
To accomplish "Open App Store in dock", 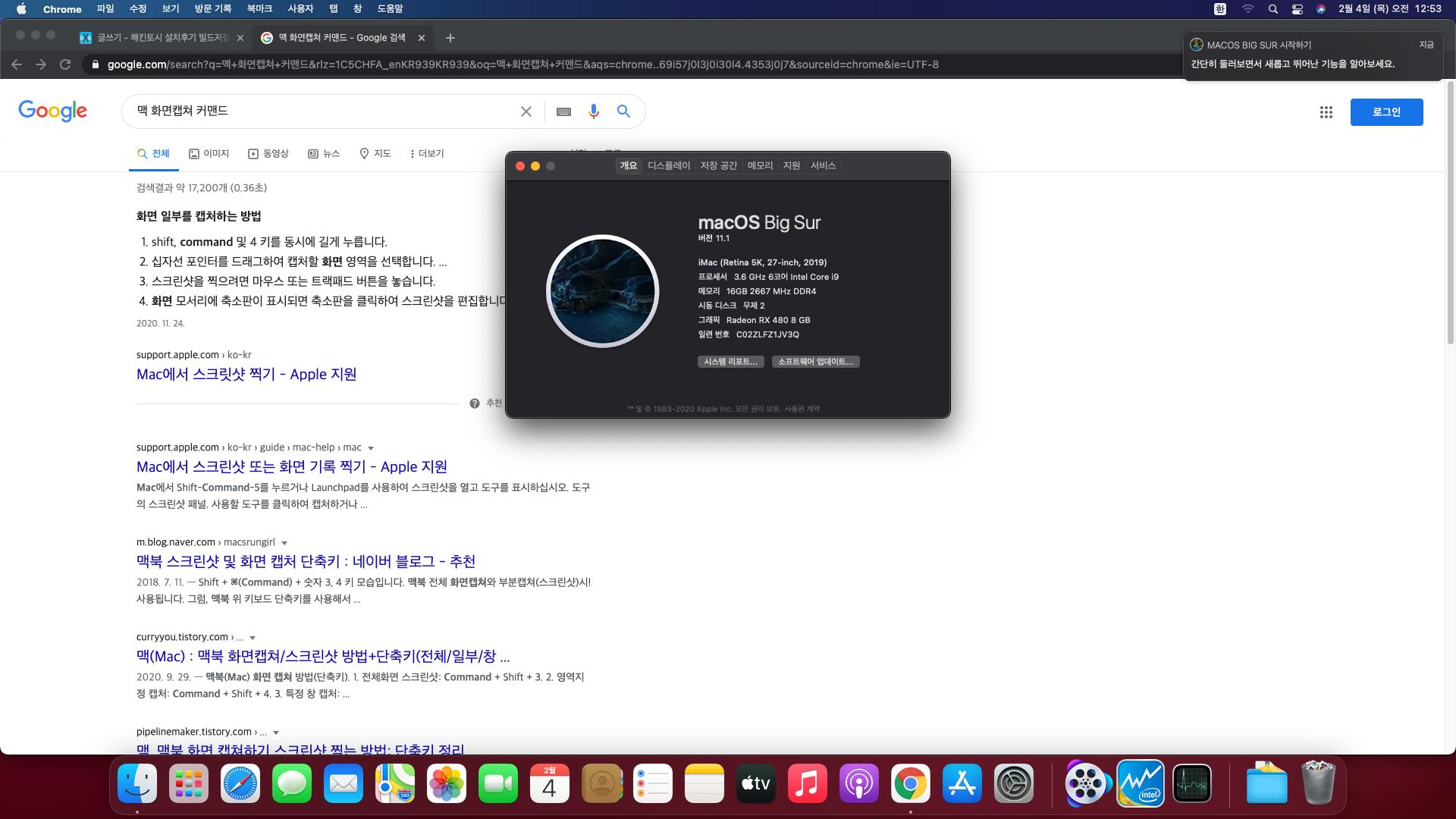I will (x=962, y=783).
